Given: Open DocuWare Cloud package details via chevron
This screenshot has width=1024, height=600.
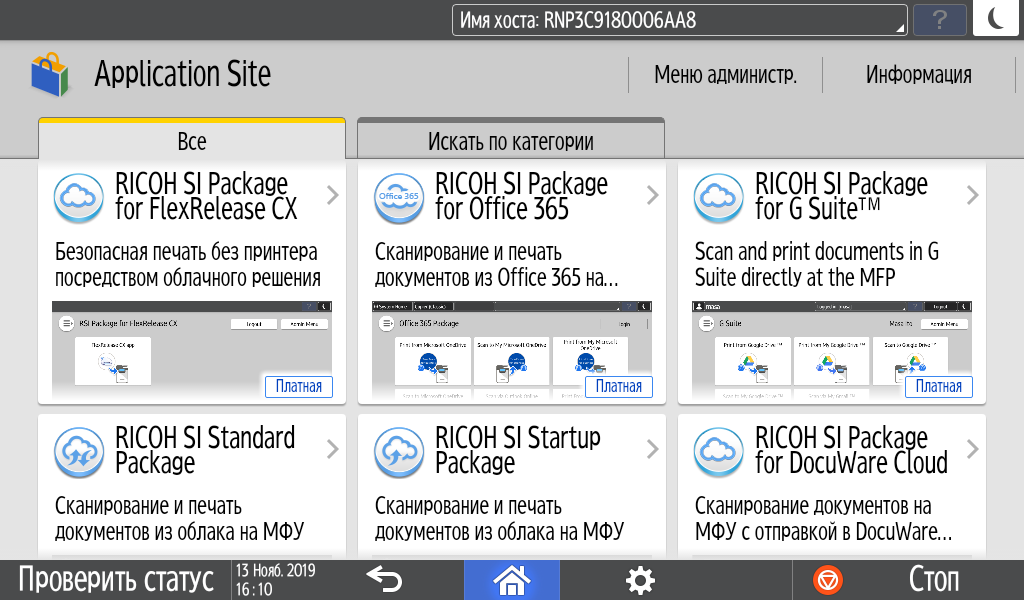Looking at the screenshot, I should [972, 449].
